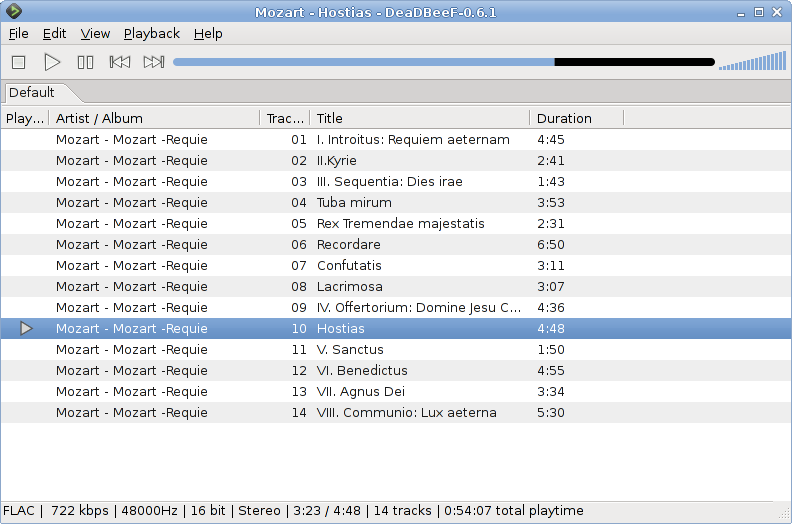This screenshot has height=524, width=793.
Task: Sort by the Duration column header
Action: tap(577, 118)
